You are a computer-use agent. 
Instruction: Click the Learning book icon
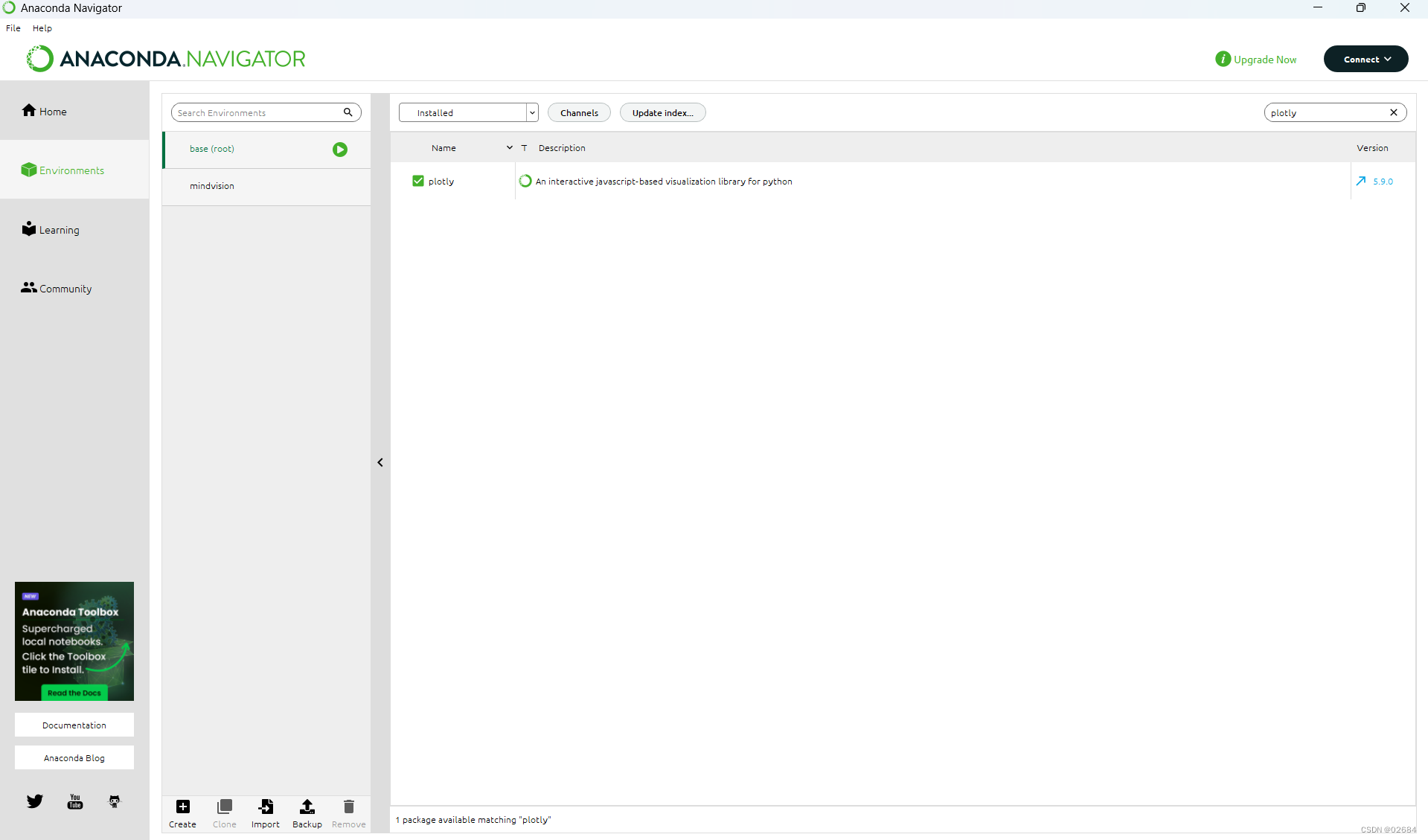(29, 228)
